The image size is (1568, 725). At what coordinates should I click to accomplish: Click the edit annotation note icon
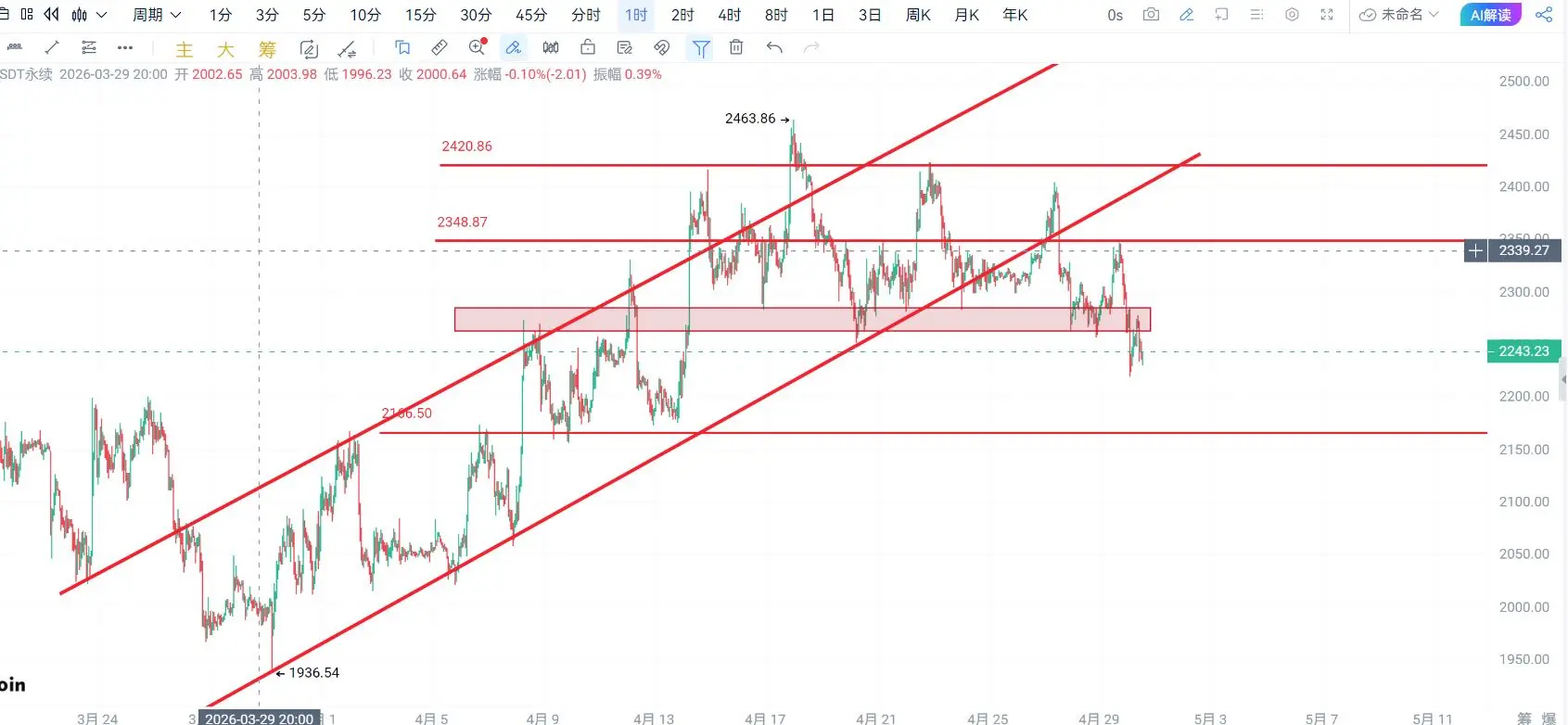(x=625, y=47)
